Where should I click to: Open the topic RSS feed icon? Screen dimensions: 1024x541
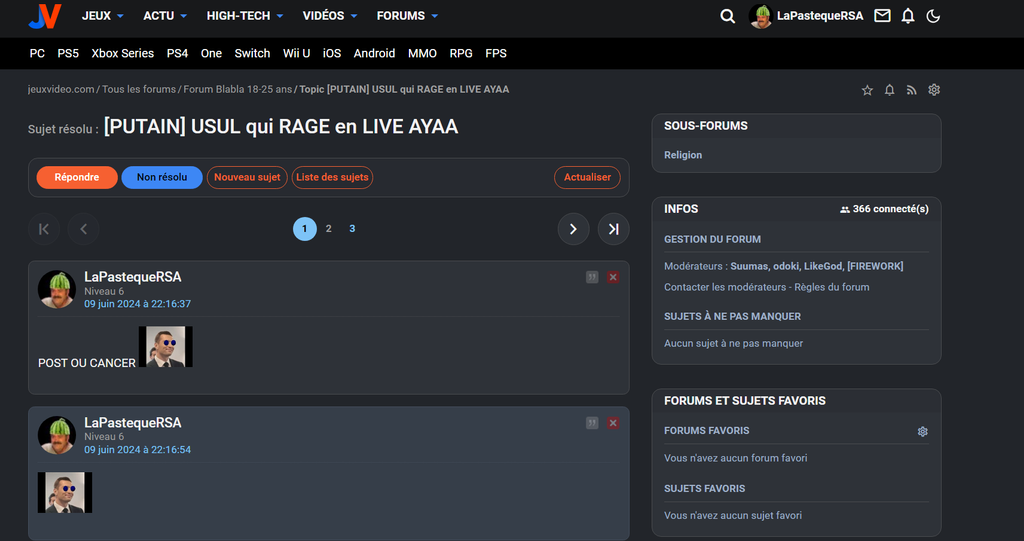pyautogui.click(x=911, y=90)
